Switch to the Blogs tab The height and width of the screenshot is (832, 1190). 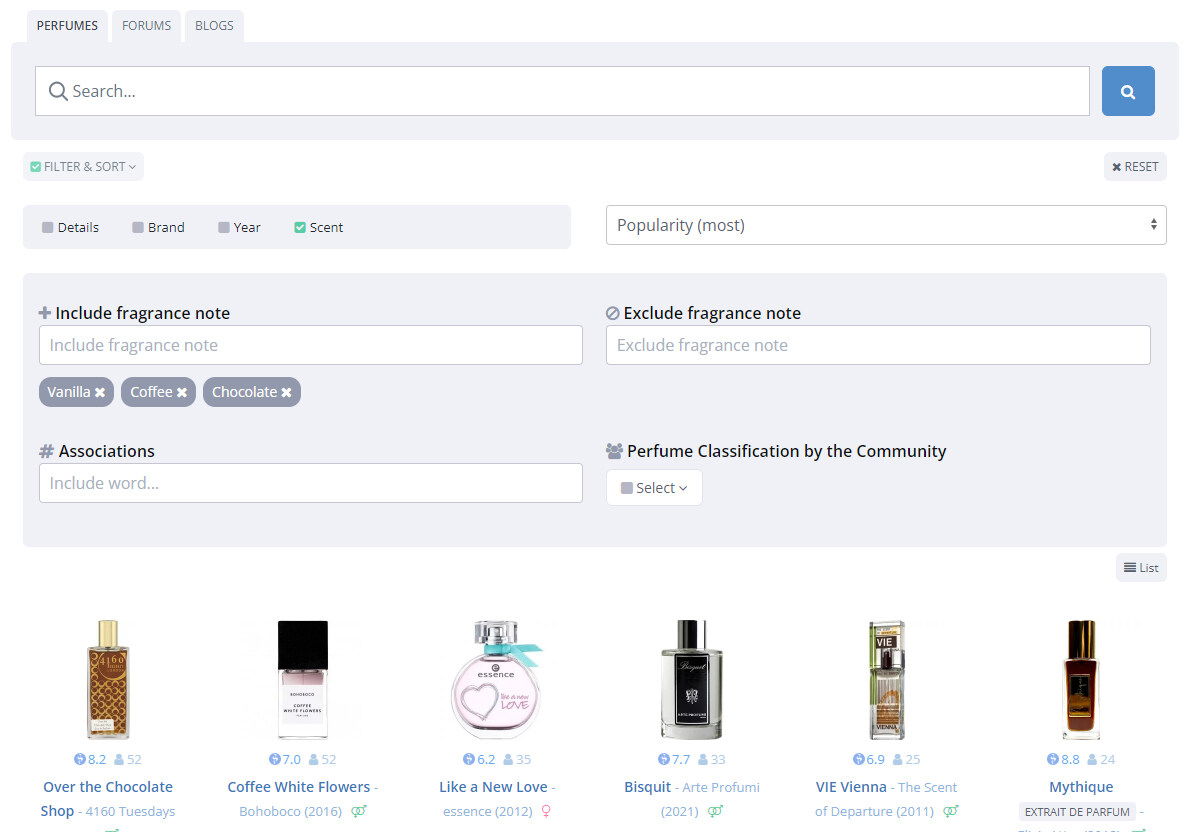(214, 26)
